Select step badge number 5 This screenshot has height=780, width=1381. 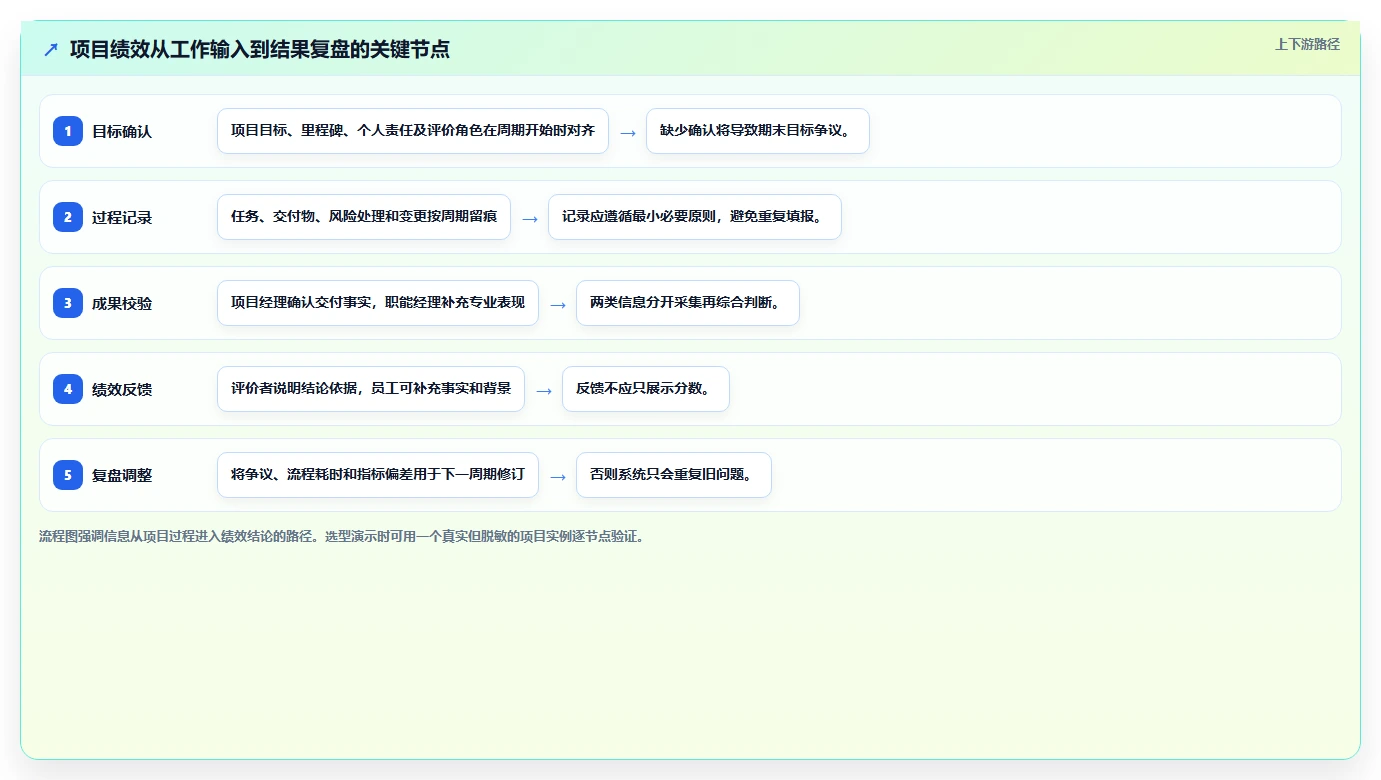coord(68,475)
